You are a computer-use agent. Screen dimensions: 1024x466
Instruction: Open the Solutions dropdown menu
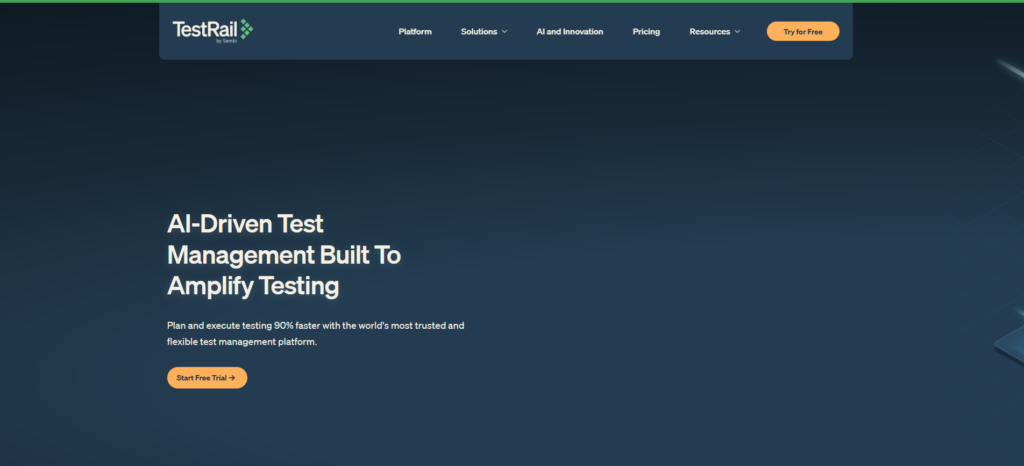pyautogui.click(x=479, y=32)
